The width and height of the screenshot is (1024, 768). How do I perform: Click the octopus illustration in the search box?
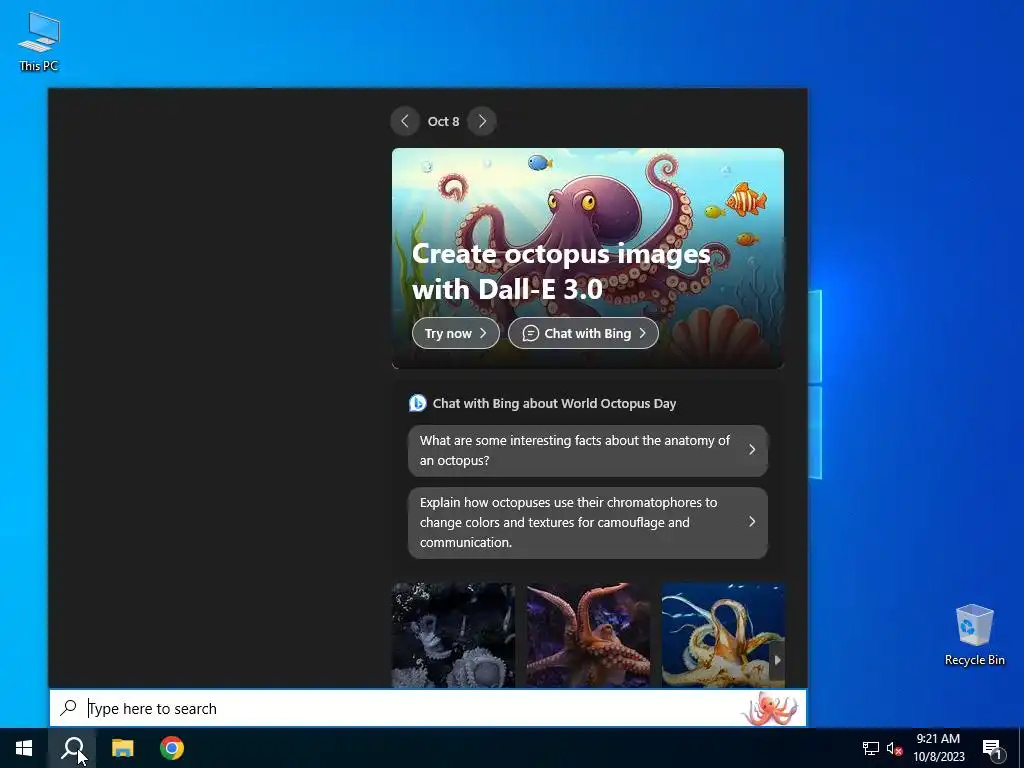tap(771, 709)
